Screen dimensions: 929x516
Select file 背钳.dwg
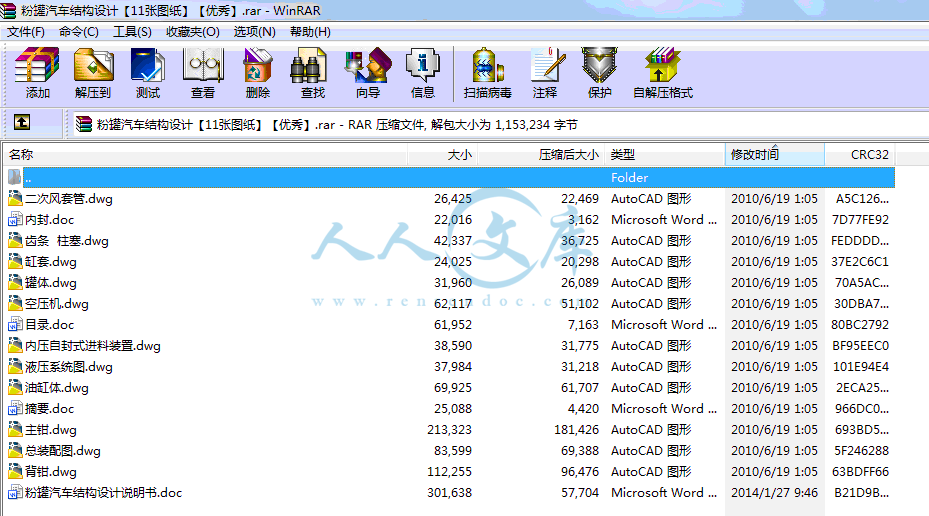coord(51,472)
